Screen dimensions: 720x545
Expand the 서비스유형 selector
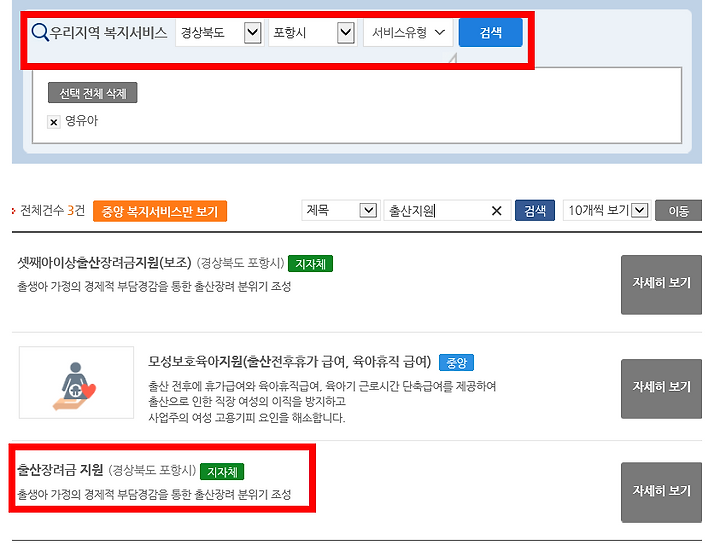[x=408, y=33]
